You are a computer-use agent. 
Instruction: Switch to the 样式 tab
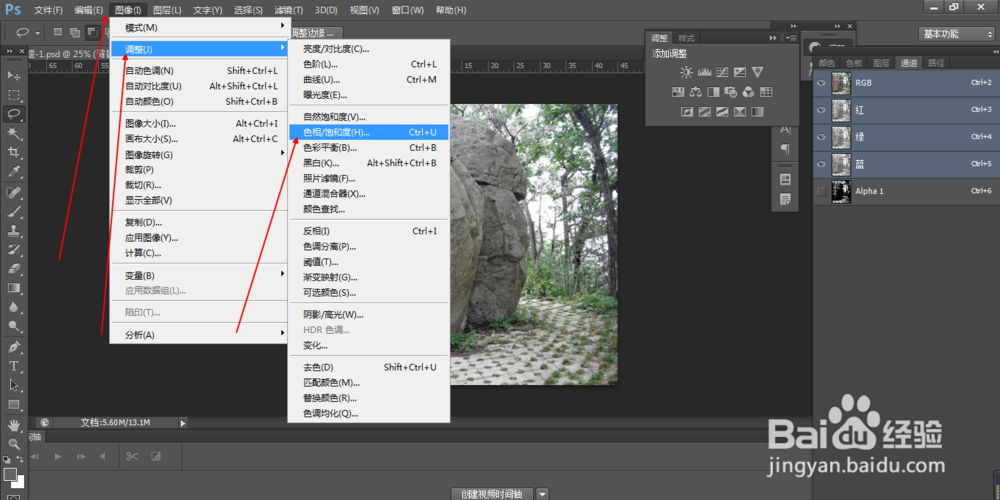pos(686,38)
